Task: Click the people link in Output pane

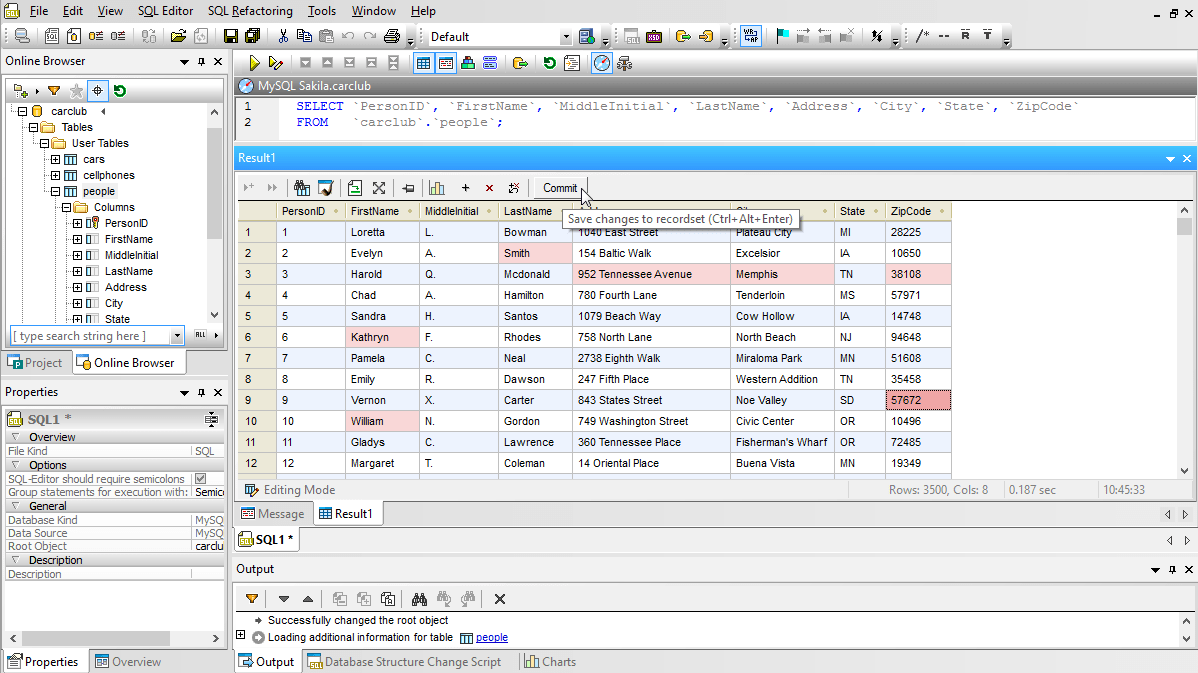Action: click(x=491, y=637)
